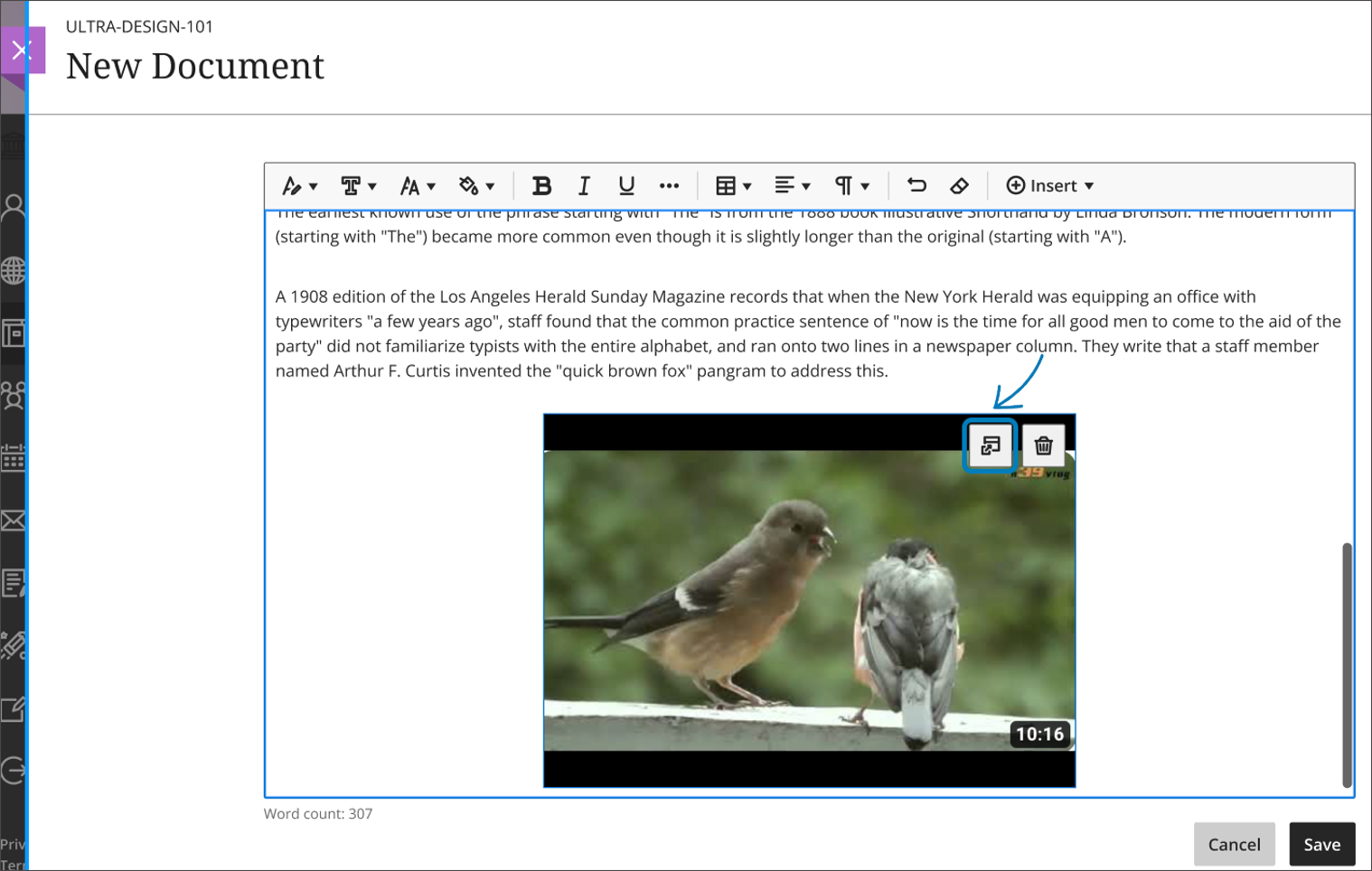Viewport: 1372px width, 871px height.
Task: Click the undo arrow icon
Action: (x=916, y=186)
